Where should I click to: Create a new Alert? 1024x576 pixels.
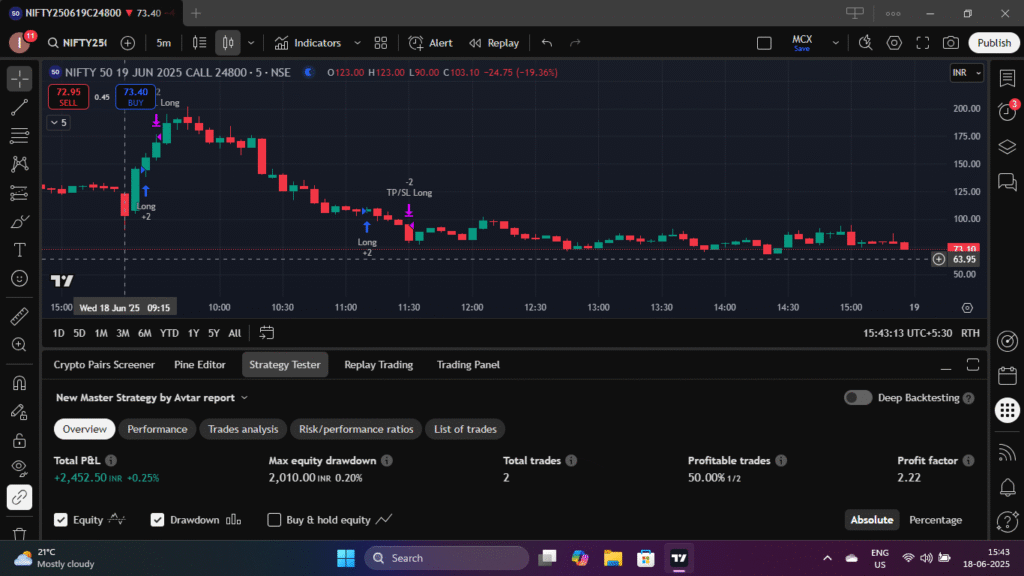(x=430, y=43)
